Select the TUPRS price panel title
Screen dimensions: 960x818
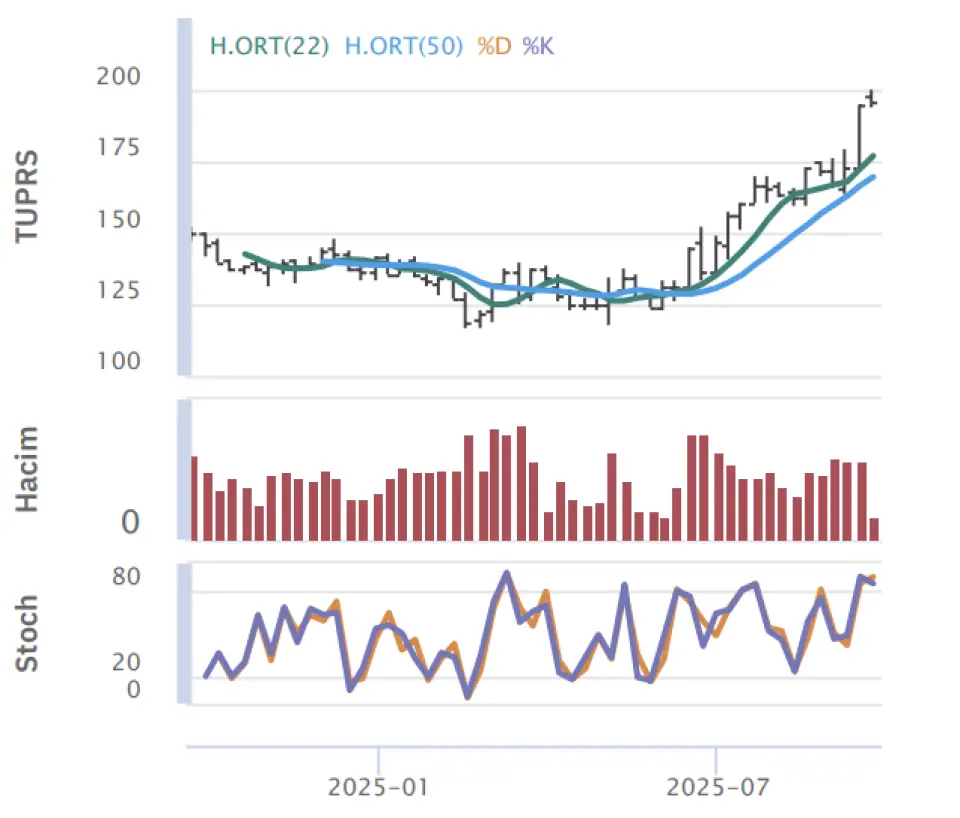(x=27, y=197)
